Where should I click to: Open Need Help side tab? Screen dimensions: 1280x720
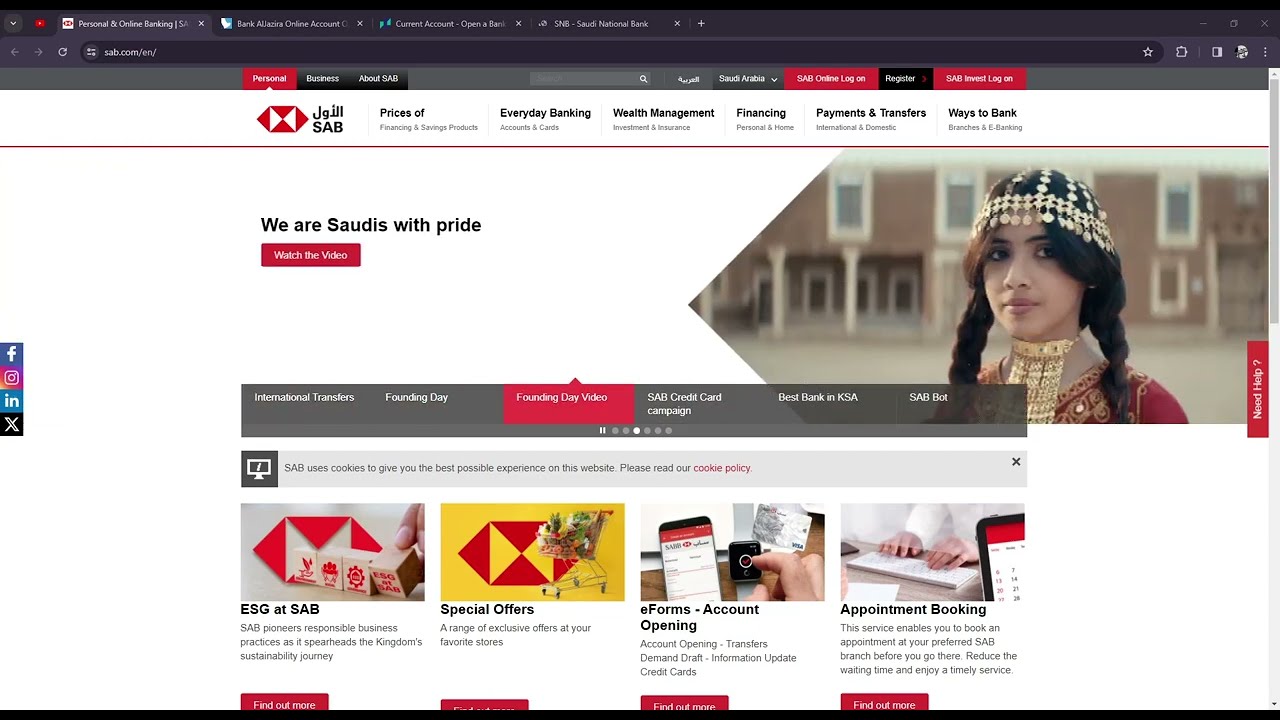pos(1258,389)
